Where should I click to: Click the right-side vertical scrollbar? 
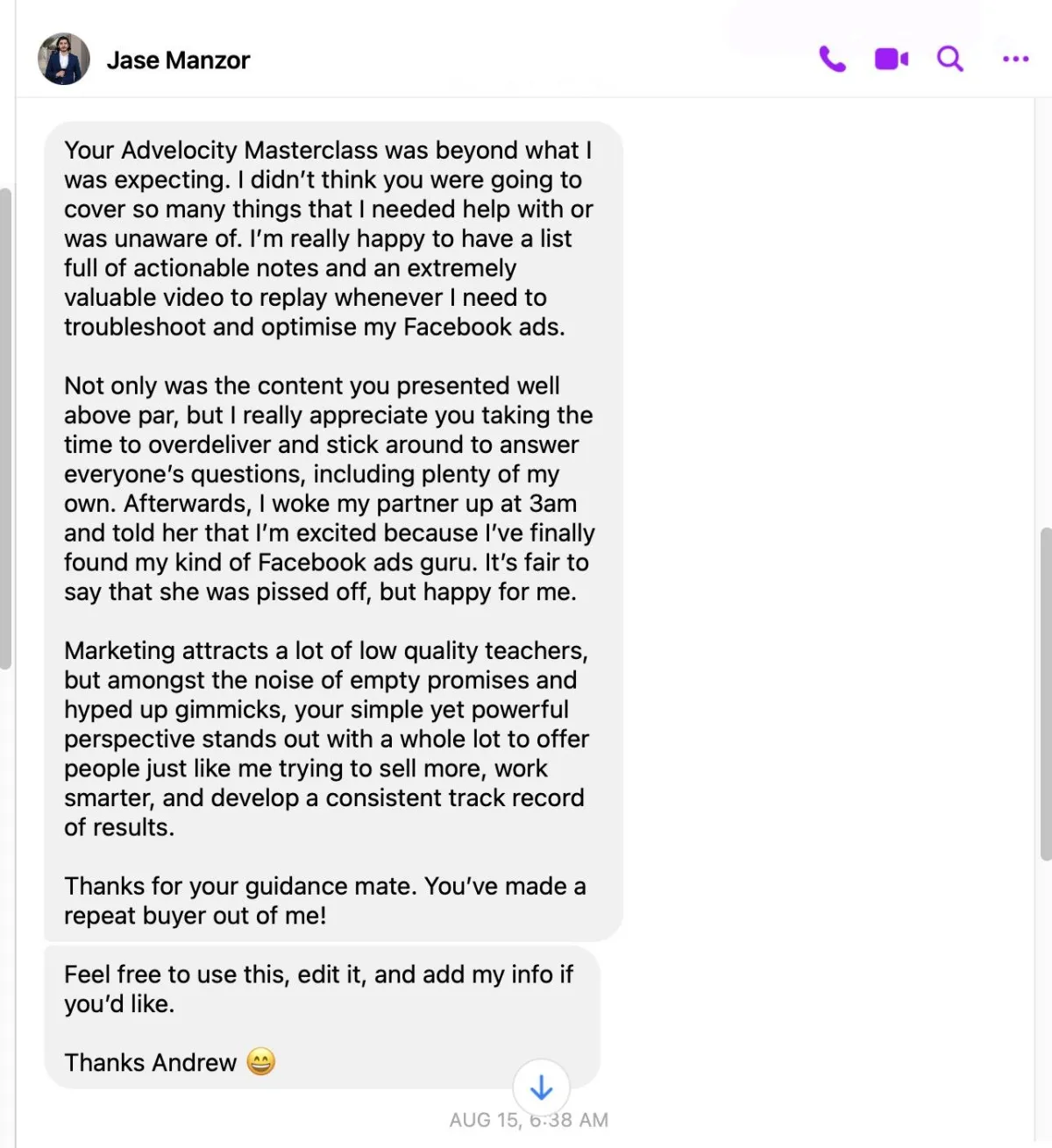point(1045,692)
